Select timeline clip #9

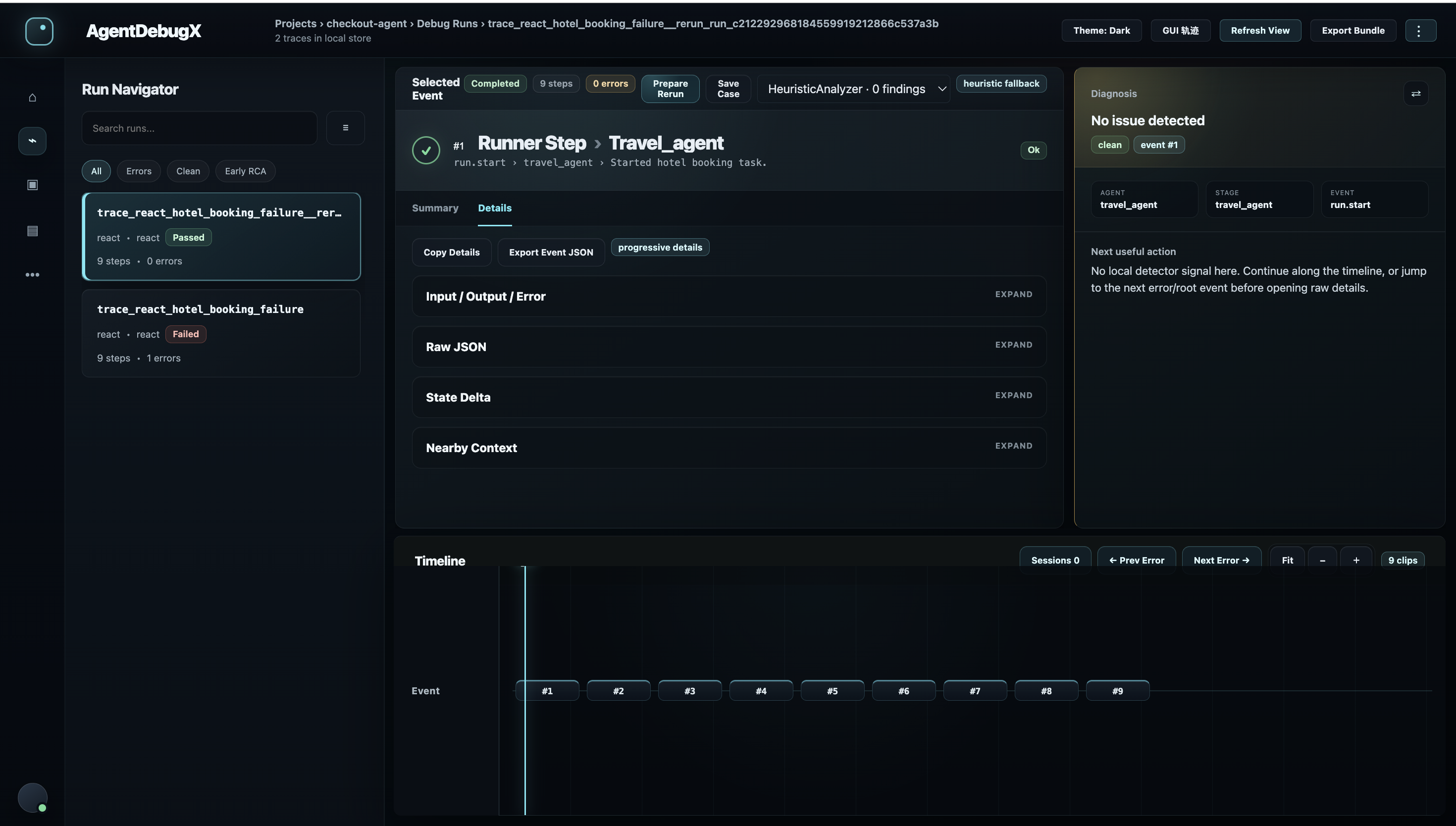(1117, 690)
